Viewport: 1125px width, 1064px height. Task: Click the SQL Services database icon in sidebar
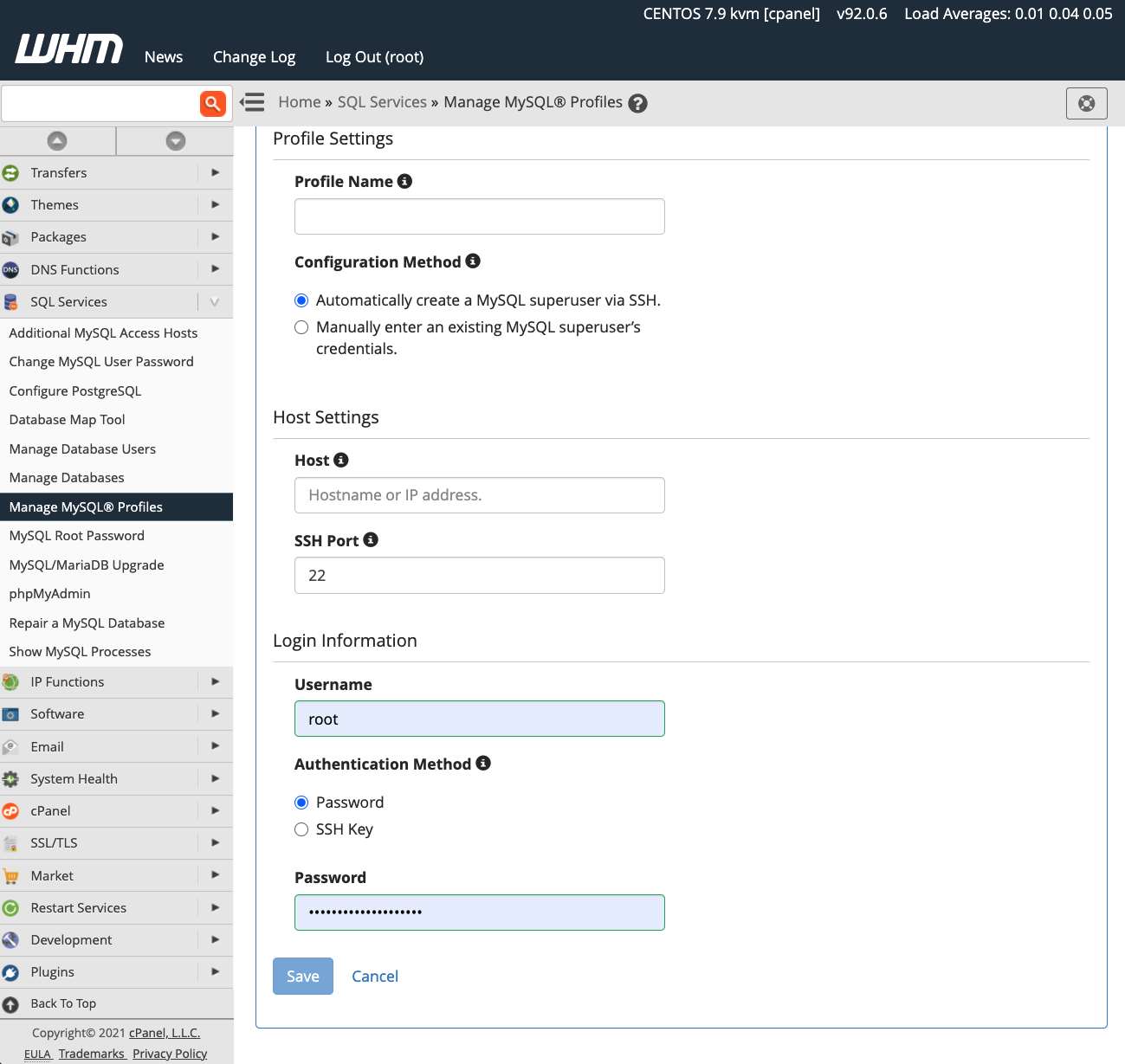[11, 301]
